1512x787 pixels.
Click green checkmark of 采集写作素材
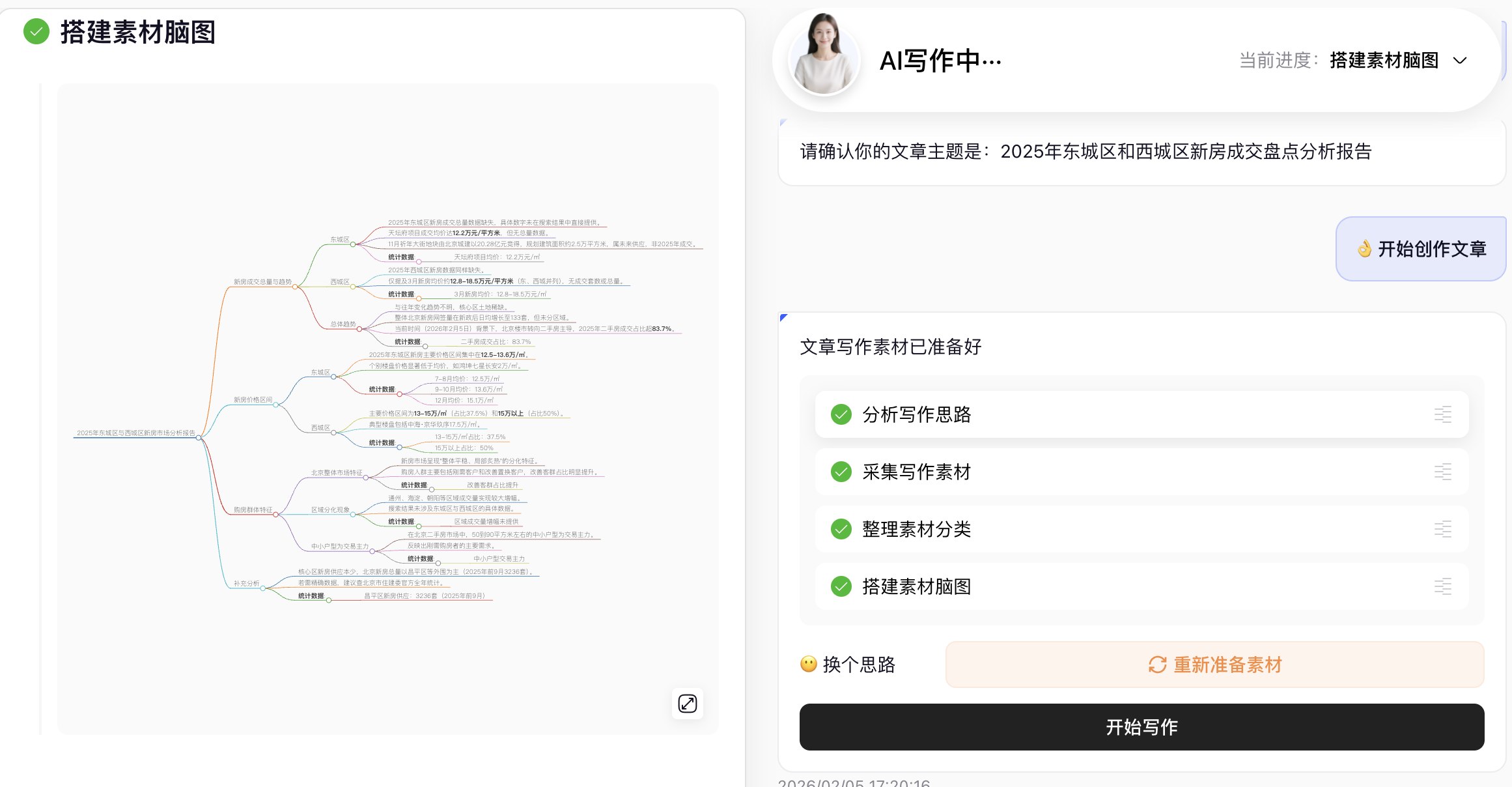(x=841, y=472)
